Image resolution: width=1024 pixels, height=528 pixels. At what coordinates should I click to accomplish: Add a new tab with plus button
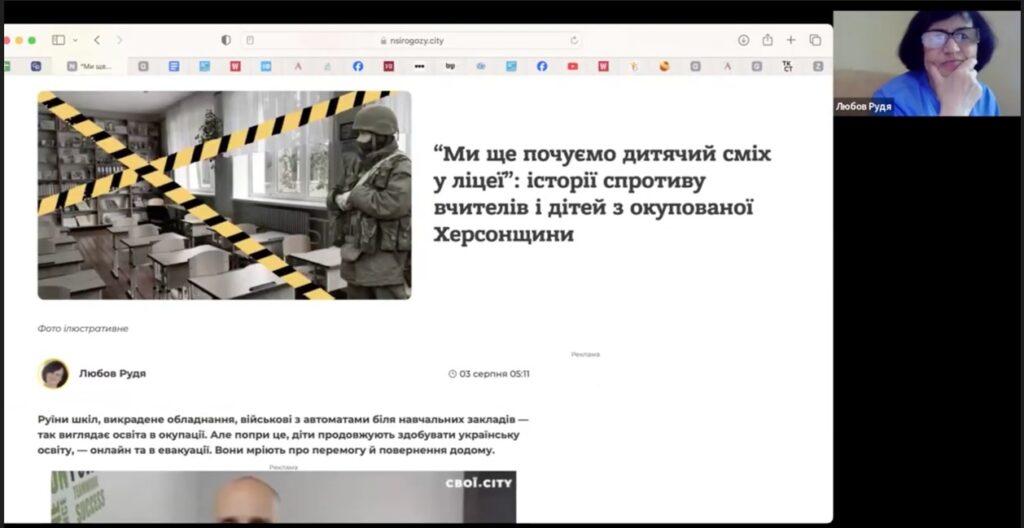(x=791, y=40)
